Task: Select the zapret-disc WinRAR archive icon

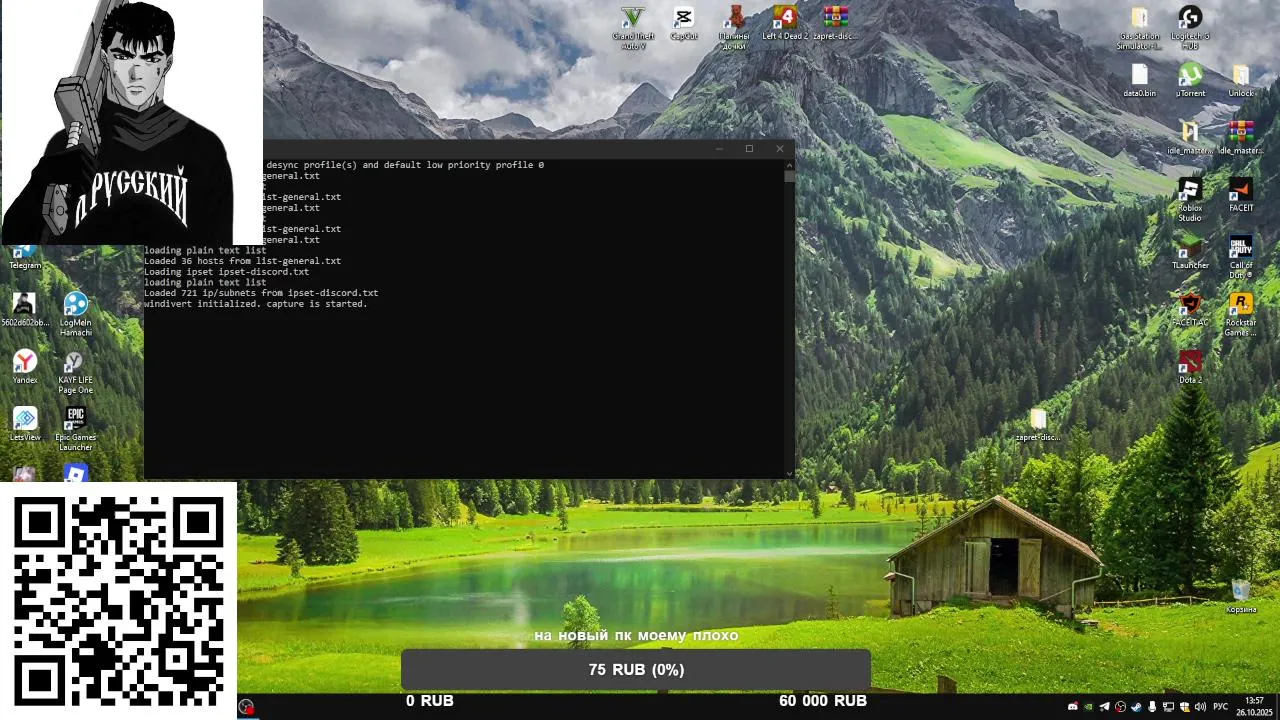Action: 835,24
